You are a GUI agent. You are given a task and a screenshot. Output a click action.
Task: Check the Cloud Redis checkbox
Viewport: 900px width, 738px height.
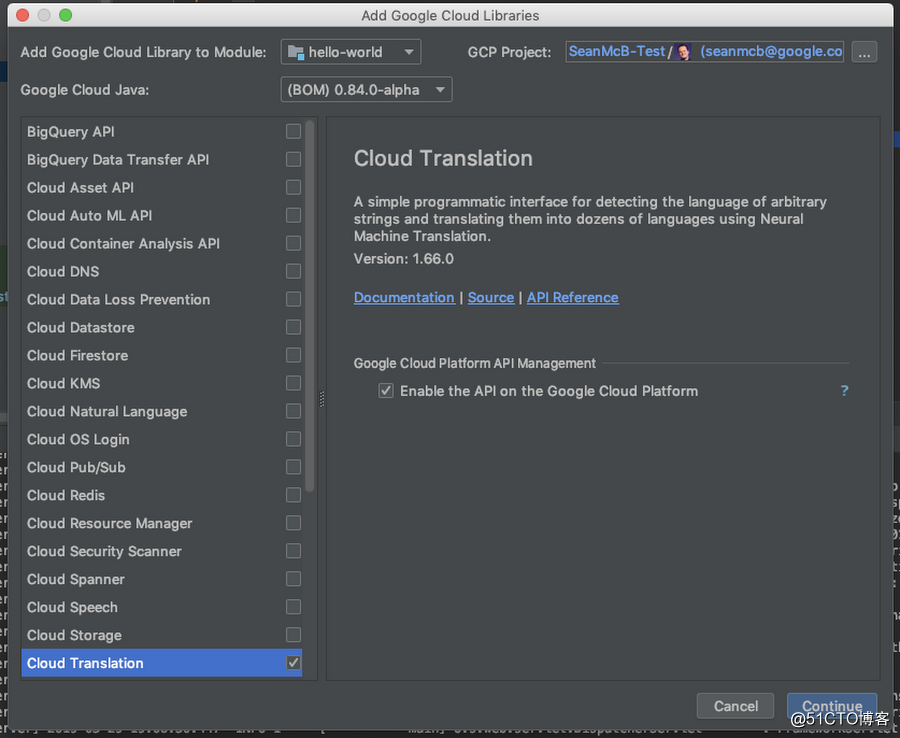point(293,495)
